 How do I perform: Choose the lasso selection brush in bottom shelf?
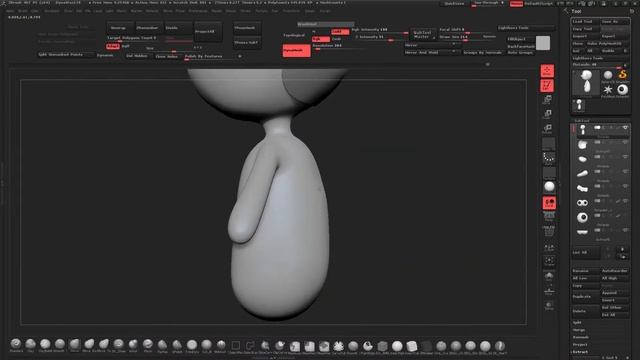pyautogui.click(x=250, y=346)
